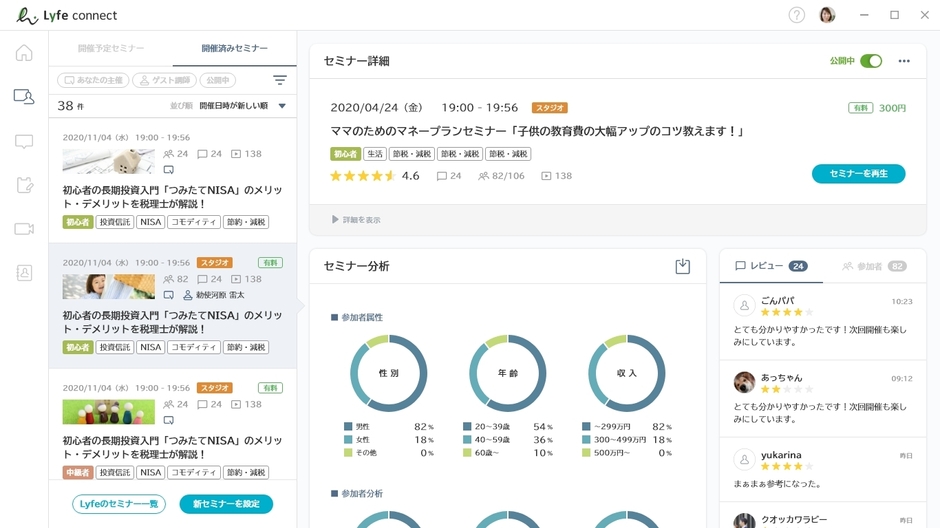Open the chat messages sidebar icon
The height and width of the screenshot is (528, 940).
coord(24,142)
